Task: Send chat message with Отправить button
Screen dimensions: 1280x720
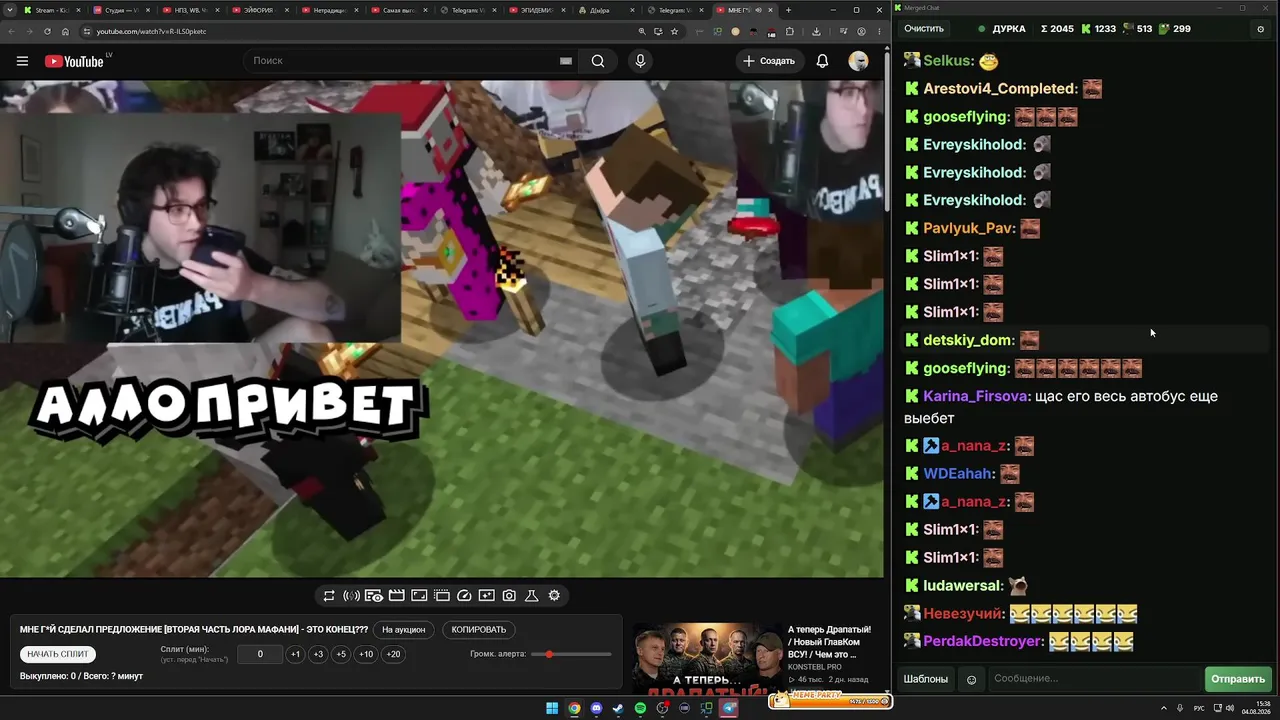Action: coord(1238,679)
